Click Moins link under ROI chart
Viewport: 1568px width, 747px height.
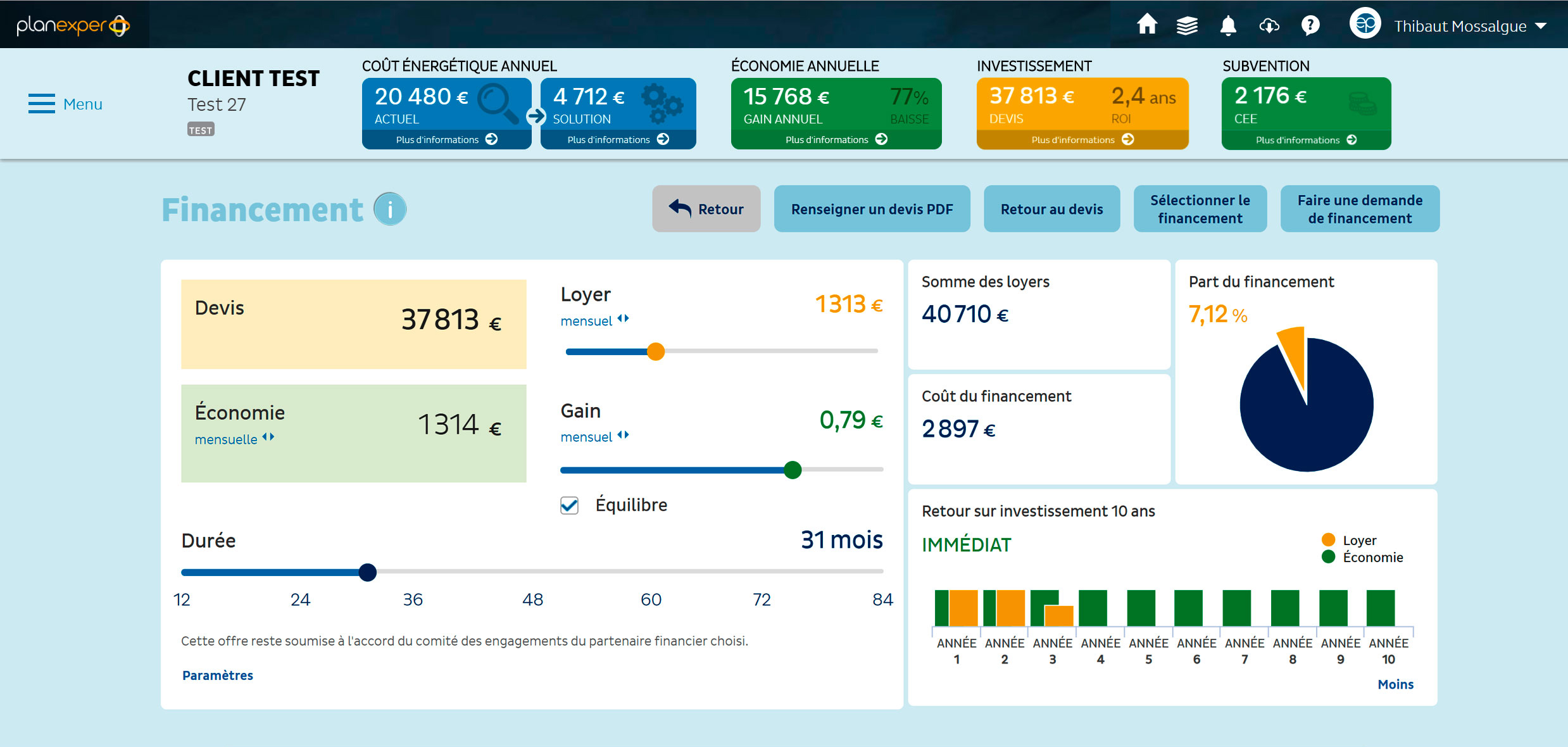point(1395,684)
